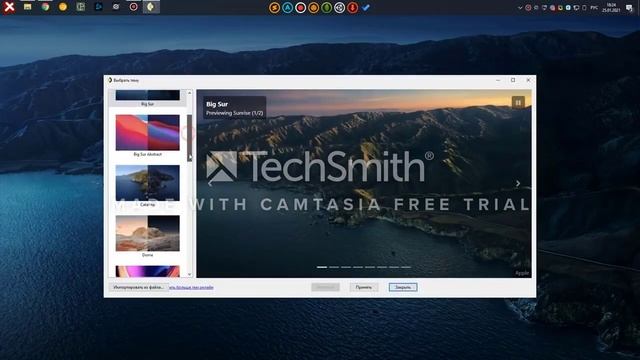640x360 pixels.
Task: Click the red X icon in the taskbar corner
Action: [x=9, y=7]
